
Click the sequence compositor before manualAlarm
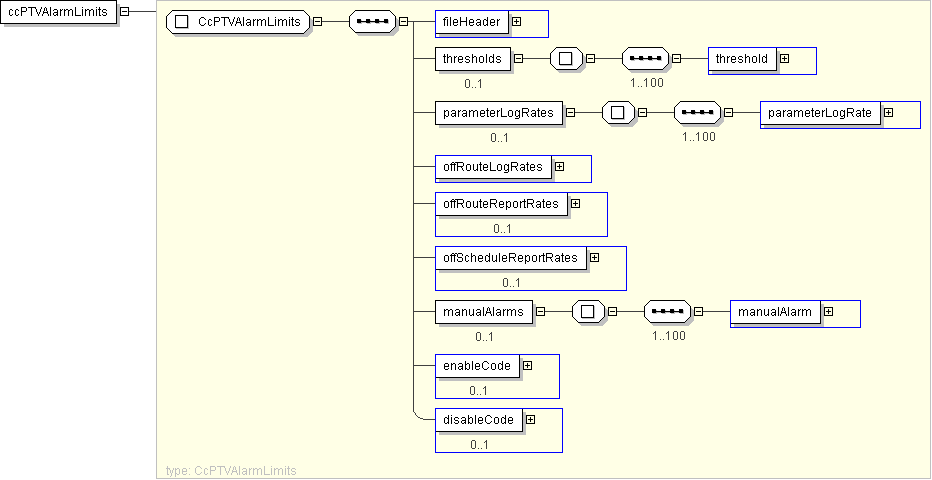(667, 312)
